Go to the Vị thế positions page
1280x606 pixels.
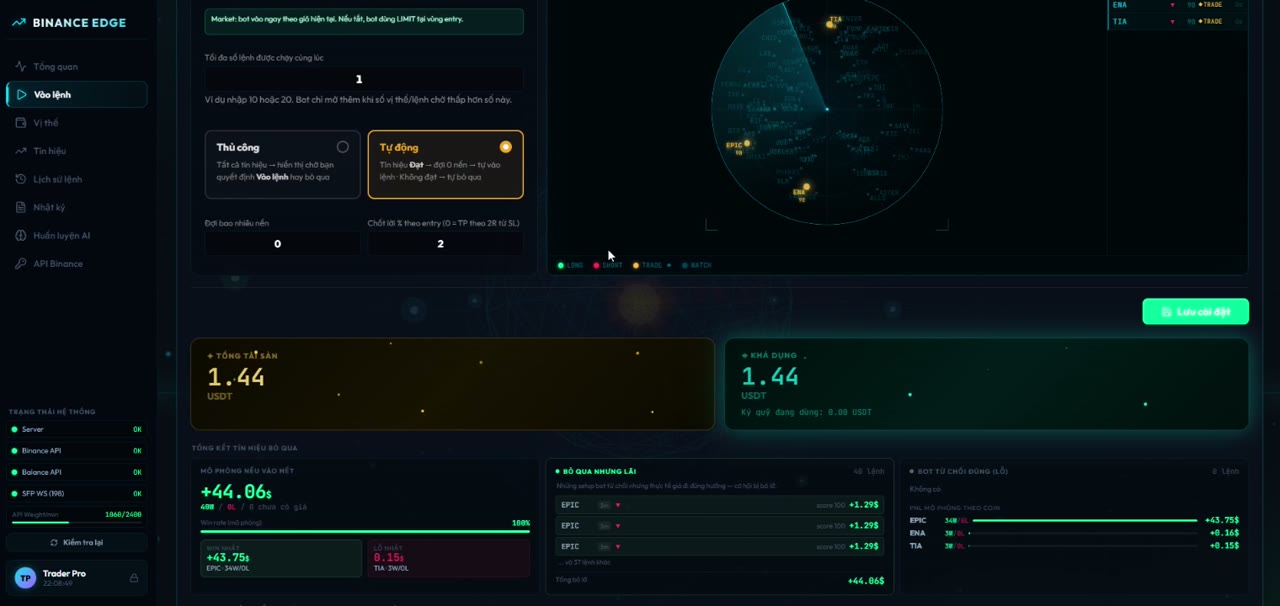pos(76,123)
